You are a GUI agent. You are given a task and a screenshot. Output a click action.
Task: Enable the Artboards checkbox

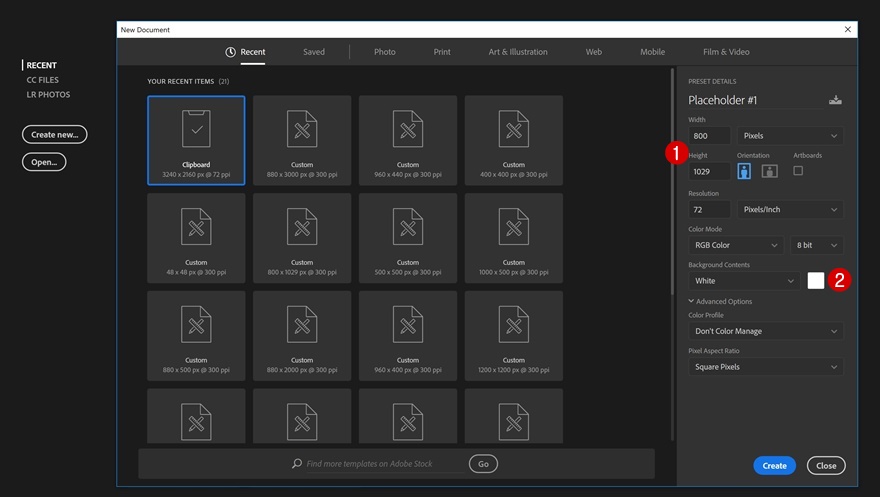point(798,171)
